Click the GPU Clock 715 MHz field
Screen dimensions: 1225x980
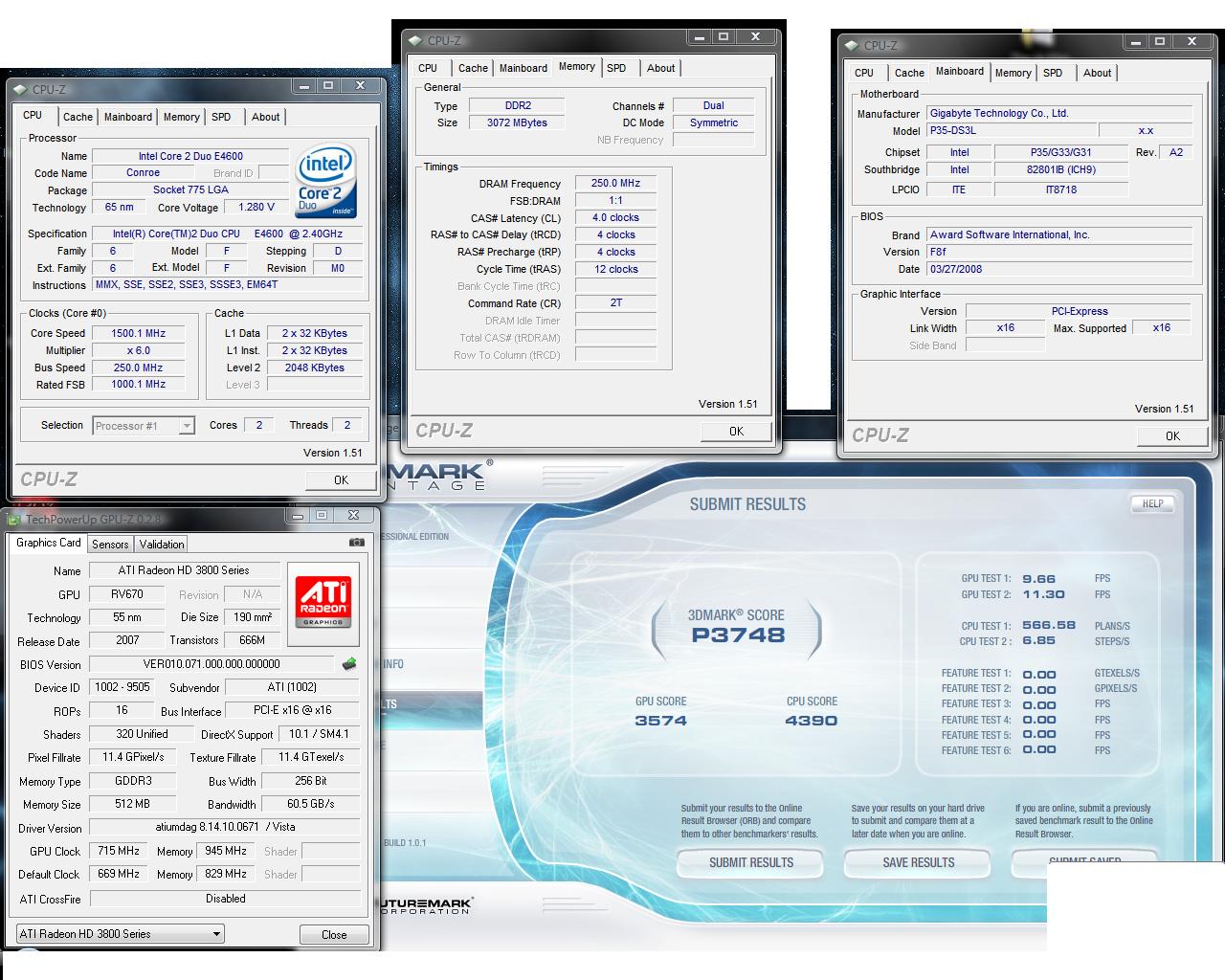[x=119, y=851]
